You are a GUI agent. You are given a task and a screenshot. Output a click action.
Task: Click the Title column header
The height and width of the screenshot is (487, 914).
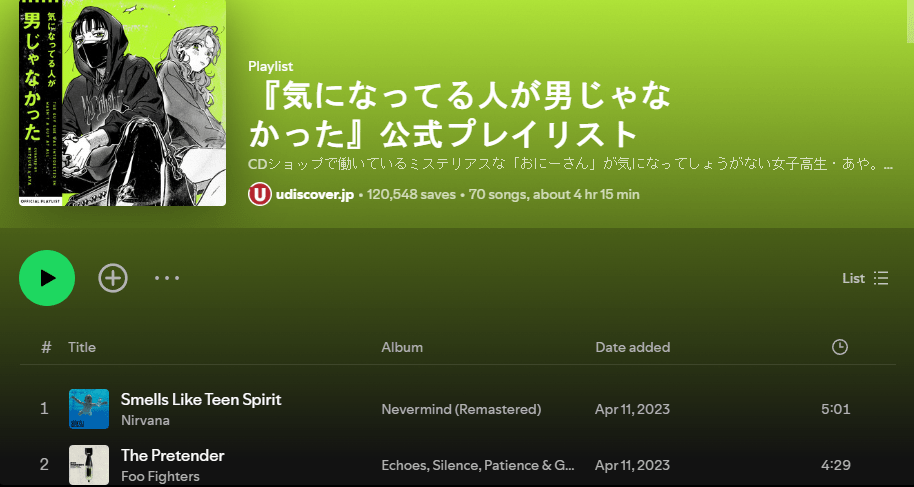82,347
